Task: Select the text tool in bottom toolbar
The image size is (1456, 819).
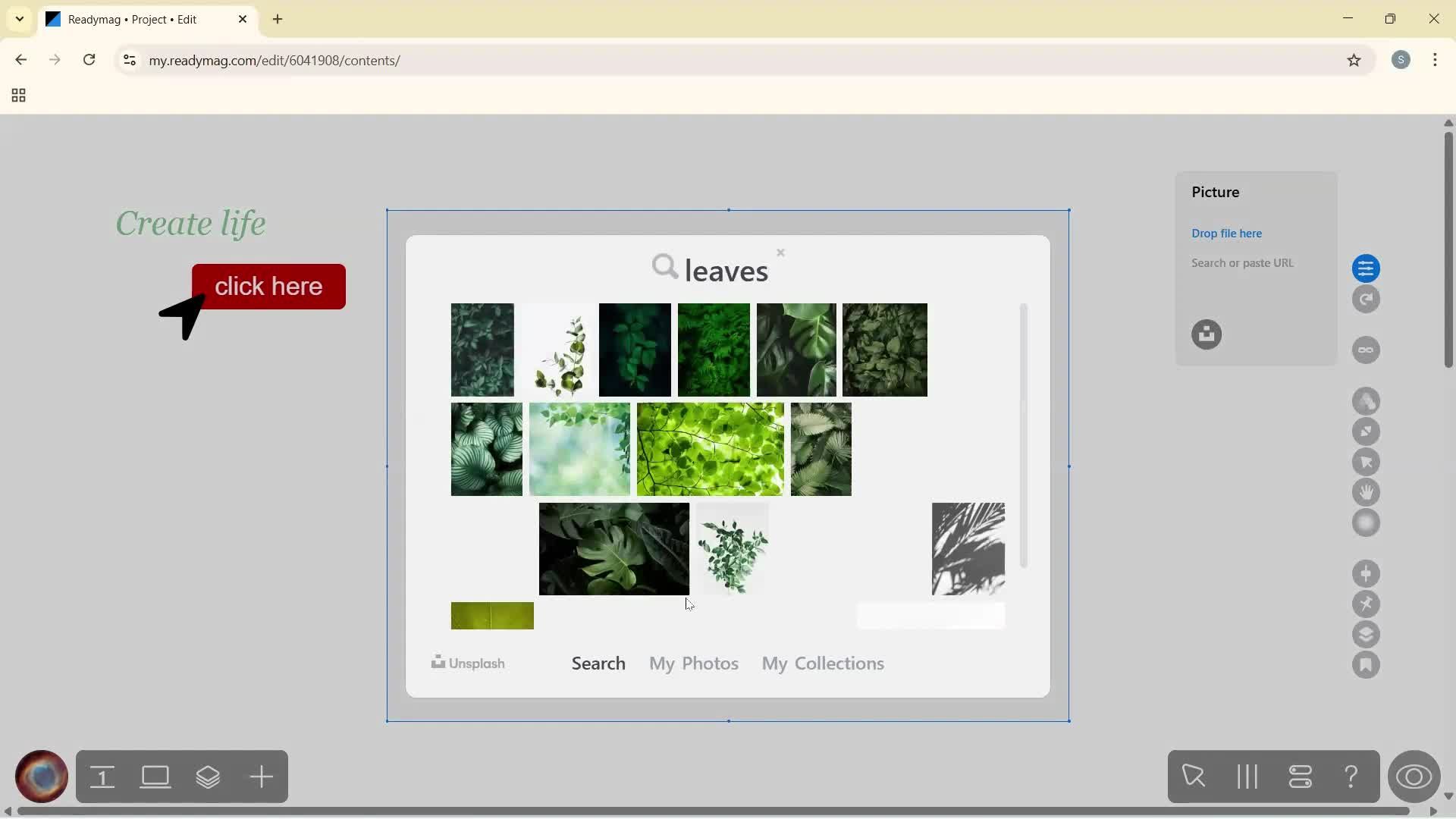Action: click(x=103, y=777)
